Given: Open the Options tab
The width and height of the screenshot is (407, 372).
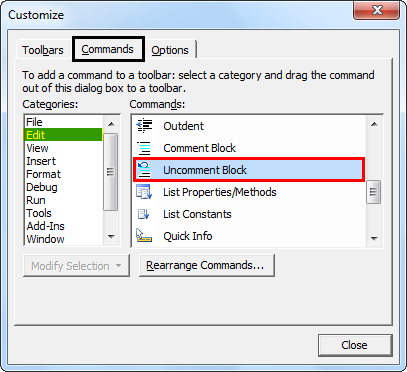Looking at the screenshot, I should tap(170, 50).
